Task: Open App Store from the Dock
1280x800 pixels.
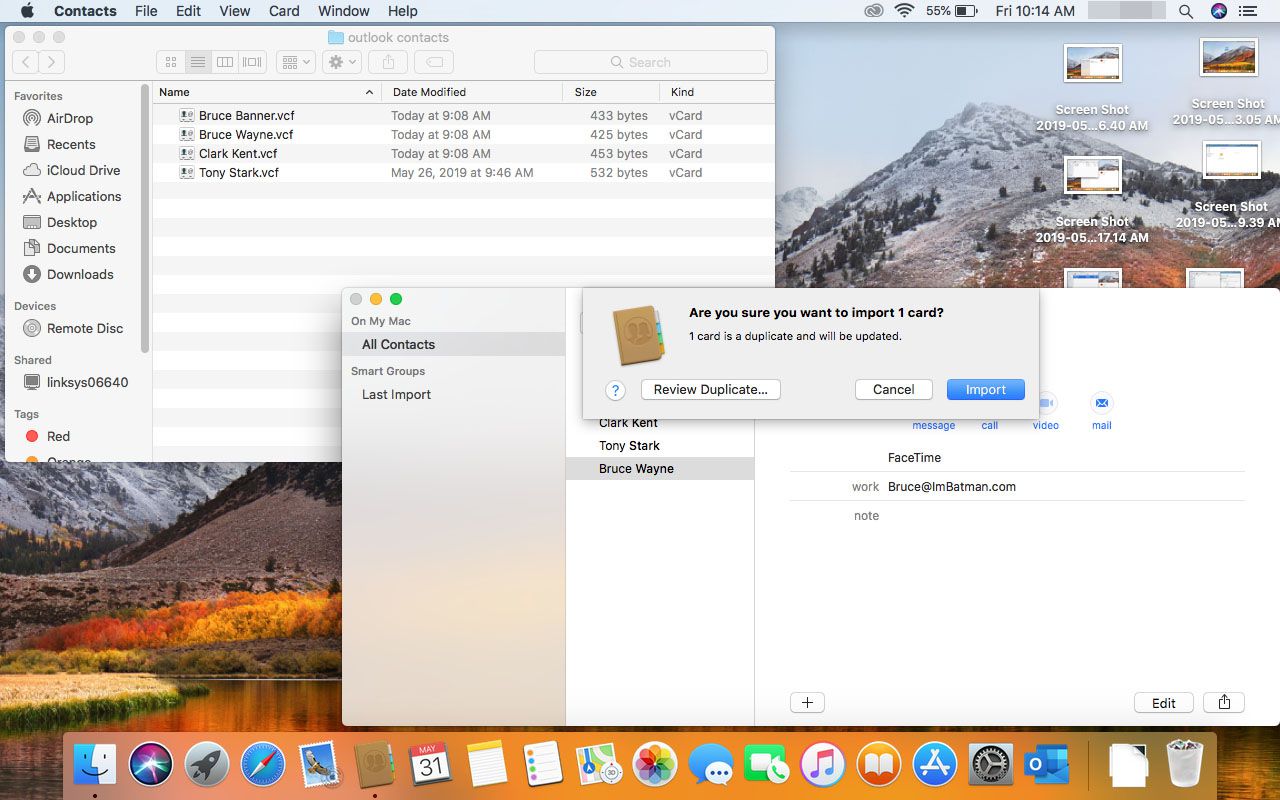Action: [x=935, y=765]
